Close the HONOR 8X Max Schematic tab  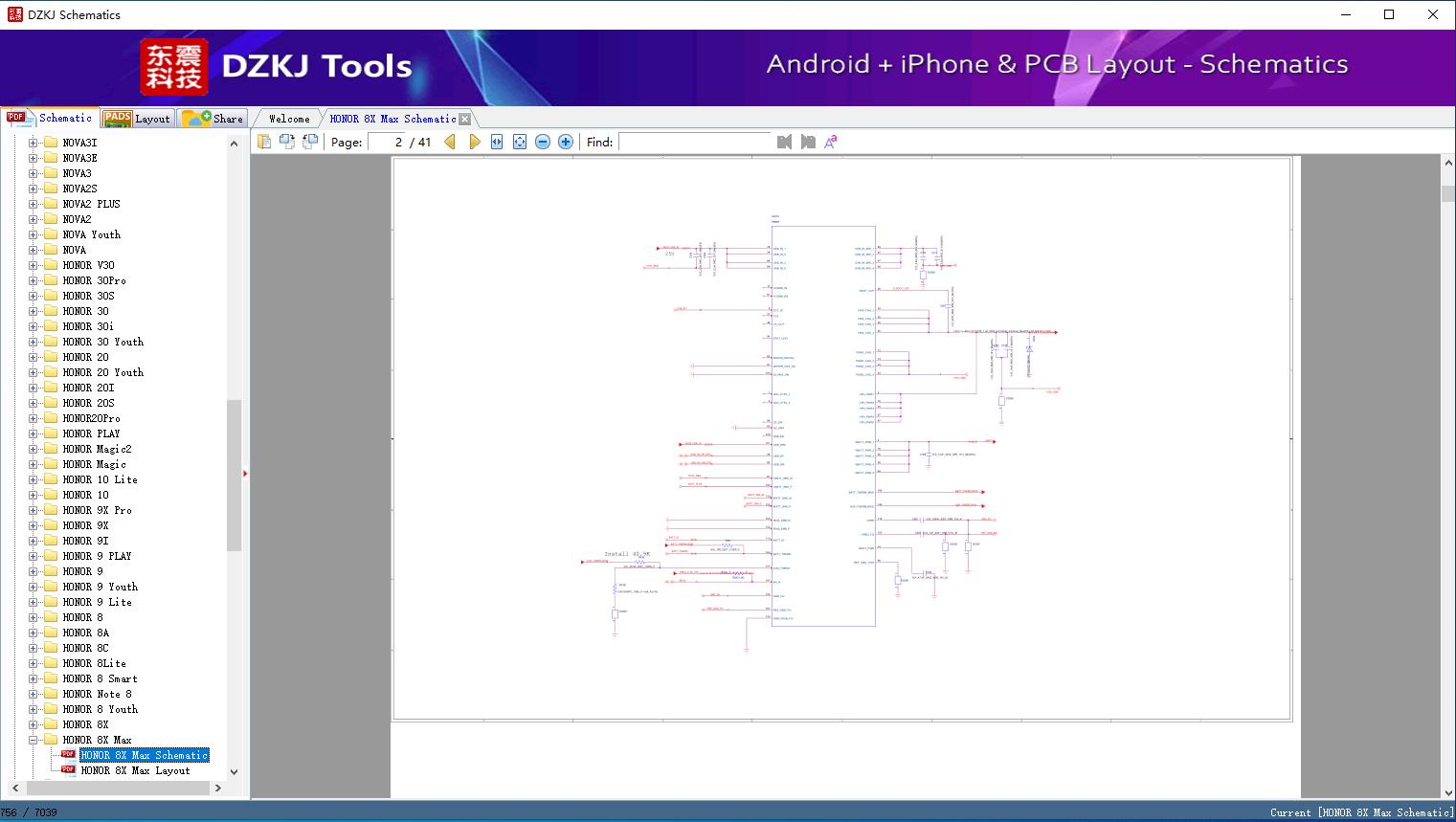coord(465,120)
